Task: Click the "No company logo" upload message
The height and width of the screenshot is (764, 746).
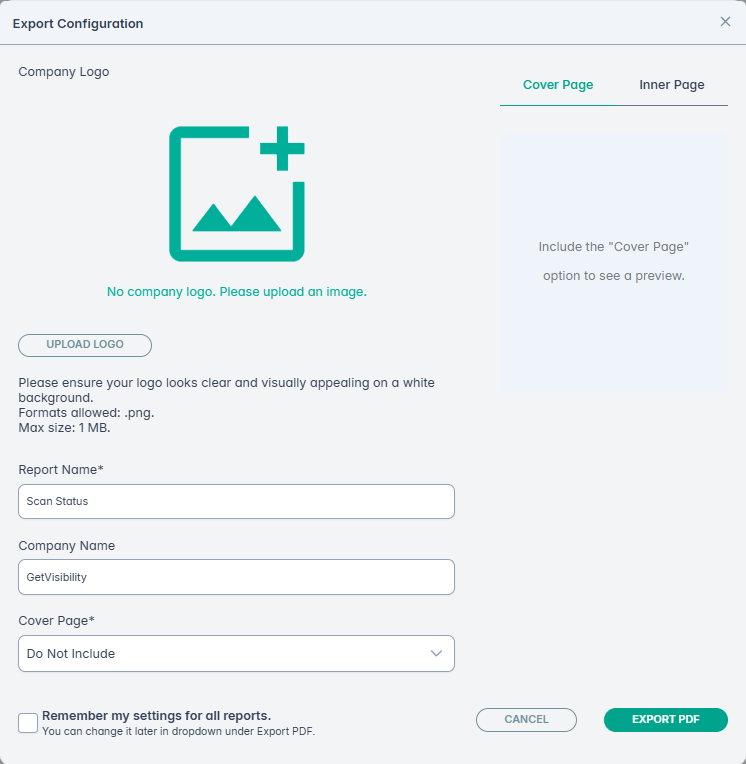Action: coord(237,292)
